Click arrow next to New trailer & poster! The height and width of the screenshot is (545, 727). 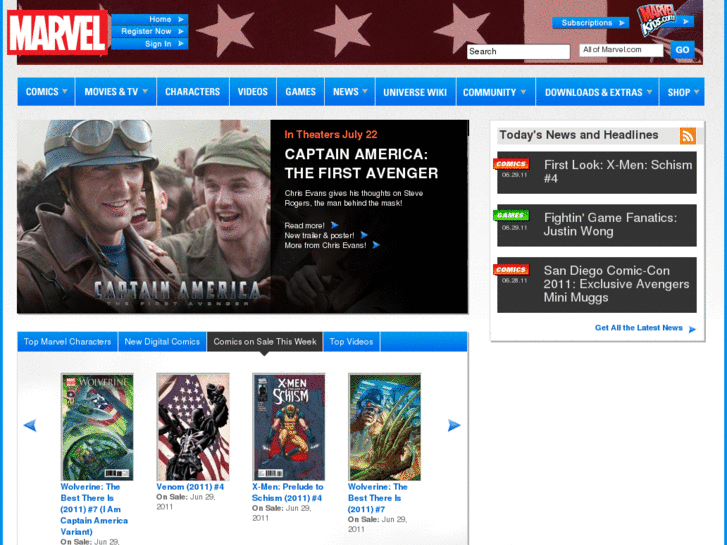pyautogui.click(x=364, y=235)
